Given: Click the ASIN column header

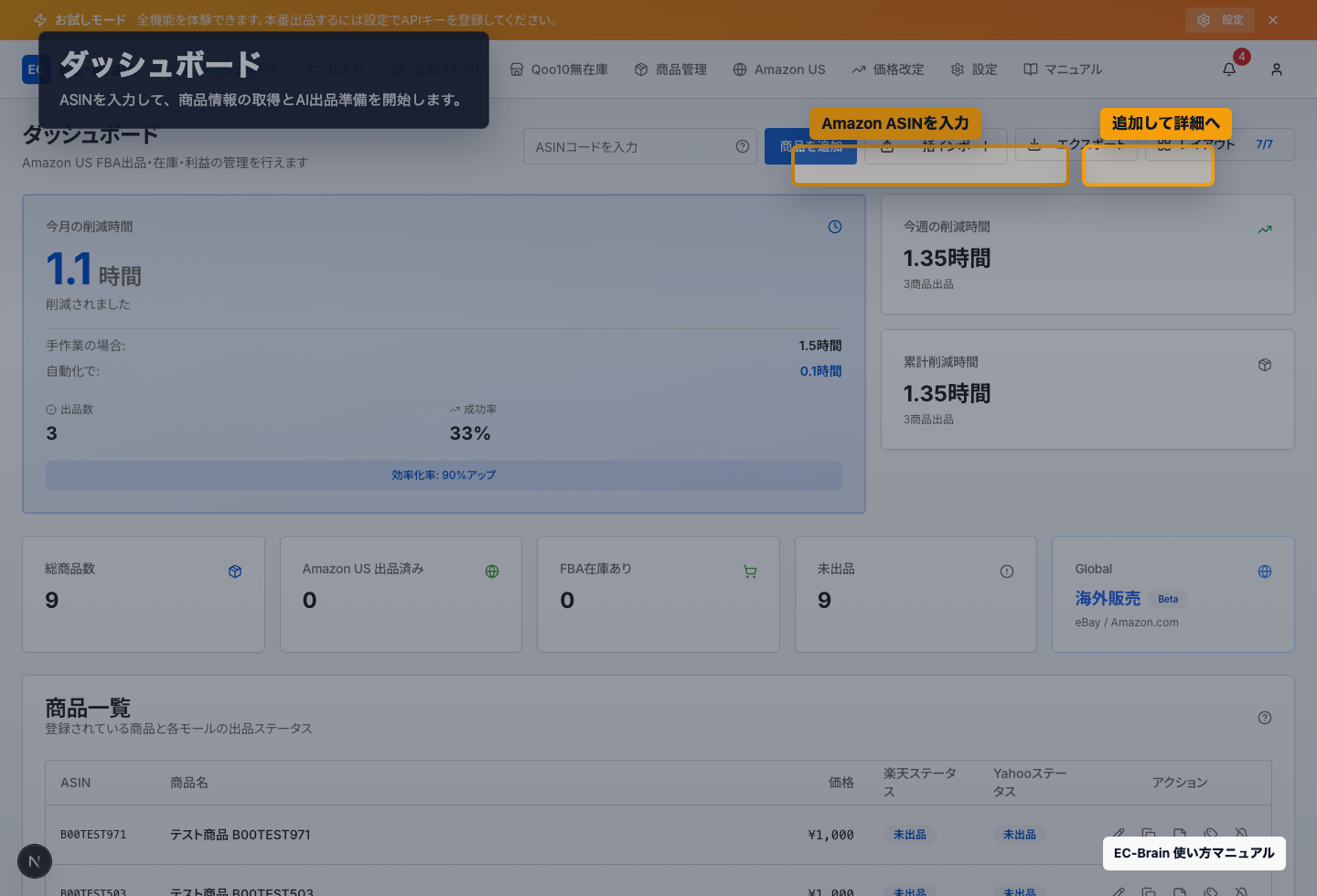Looking at the screenshot, I should click(x=76, y=783).
